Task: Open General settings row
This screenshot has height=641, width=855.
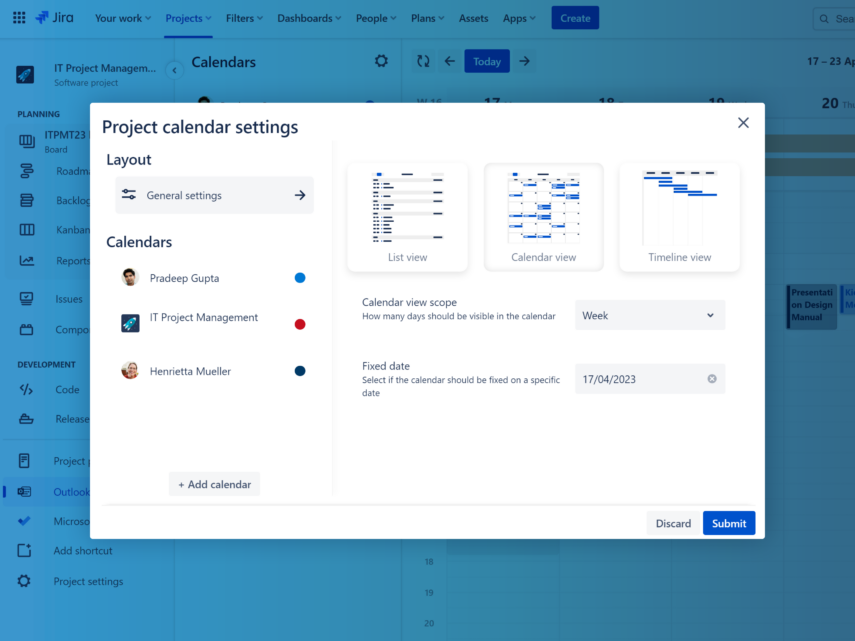Action: coord(214,195)
